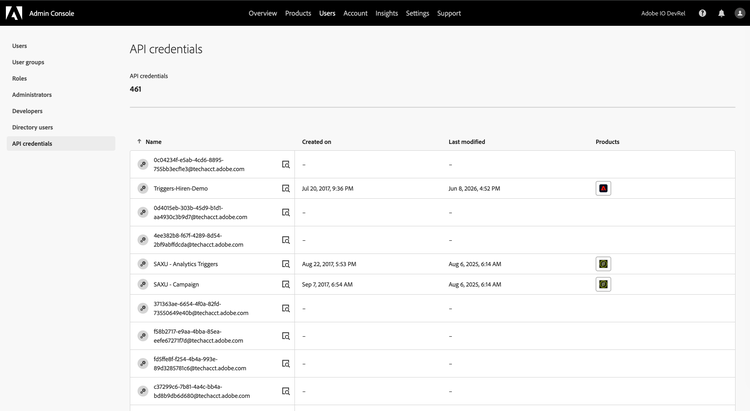750x411 pixels.
Task: Click the Jun 8, 2026, 4:52 PM date
Action: coord(474,189)
